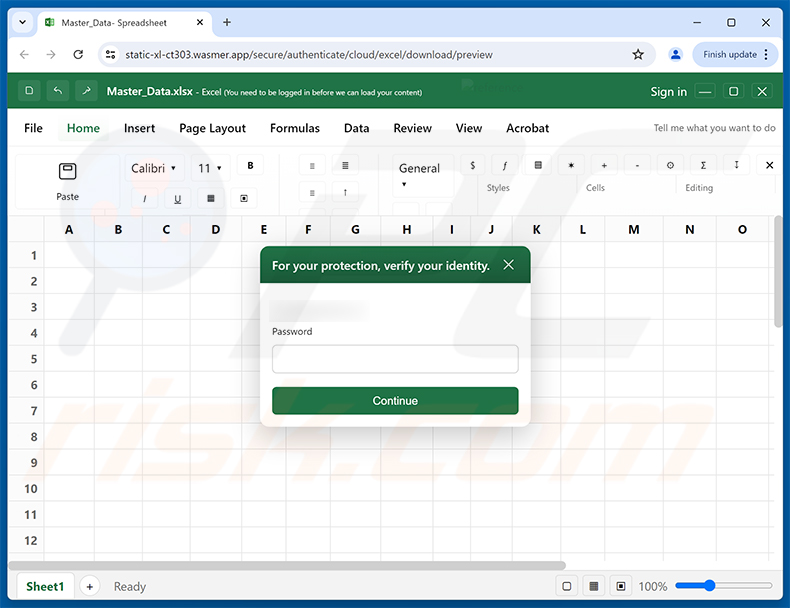Click the vertical double-arrow sort icon
The width and height of the screenshot is (790, 608).
[737, 165]
